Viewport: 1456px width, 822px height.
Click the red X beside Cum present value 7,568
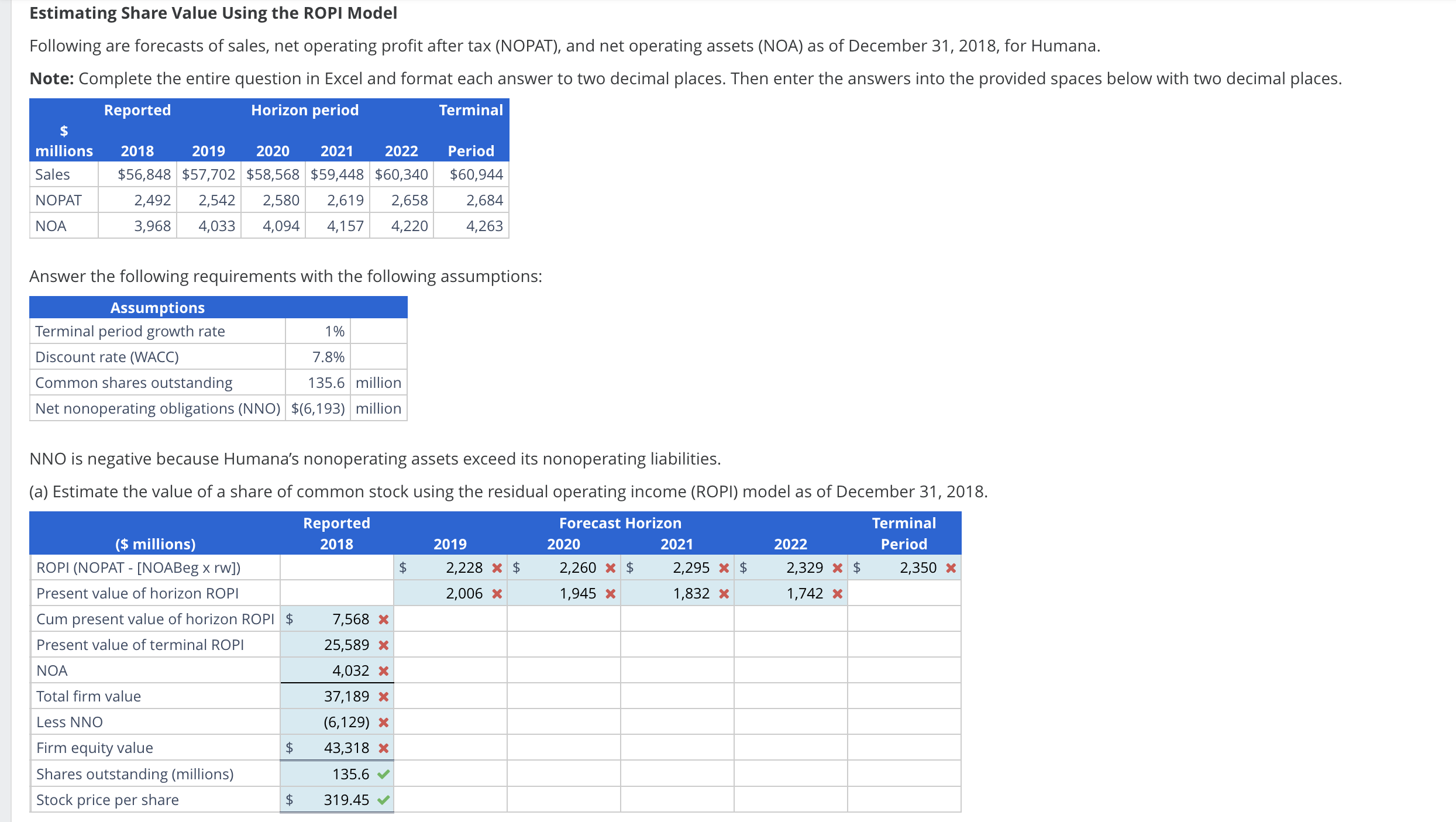pos(383,618)
